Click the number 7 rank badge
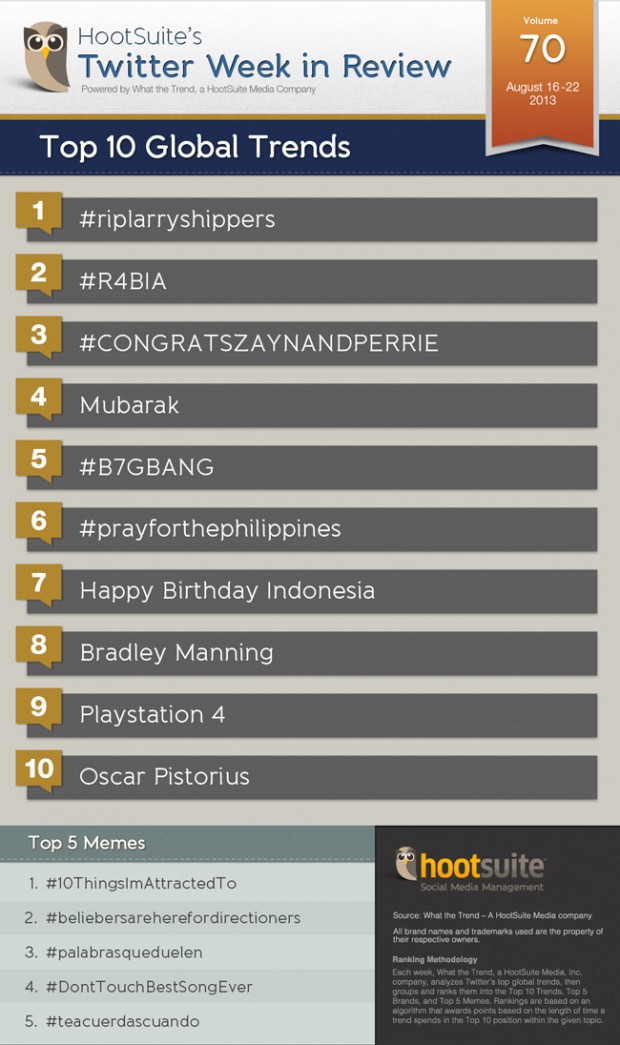The image size is (620, 1045). [x=39, y=584]
